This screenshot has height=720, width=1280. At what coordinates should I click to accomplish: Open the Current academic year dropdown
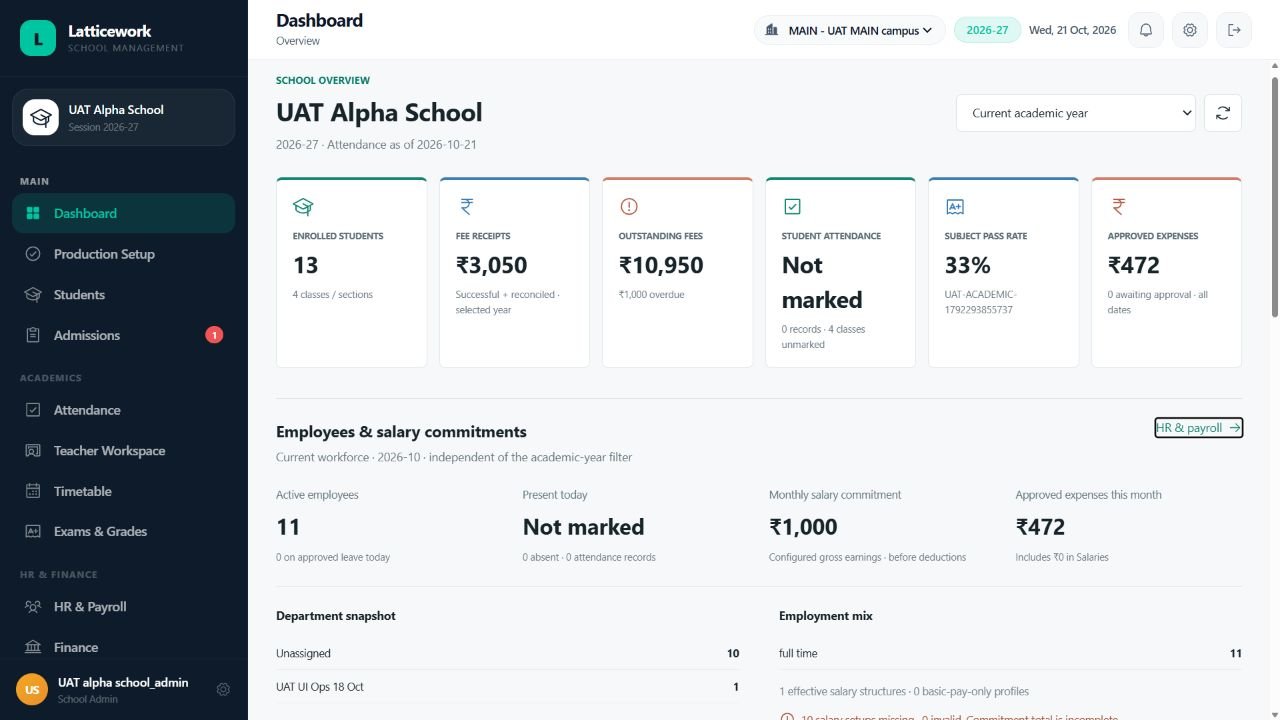tap(1076, 113)
